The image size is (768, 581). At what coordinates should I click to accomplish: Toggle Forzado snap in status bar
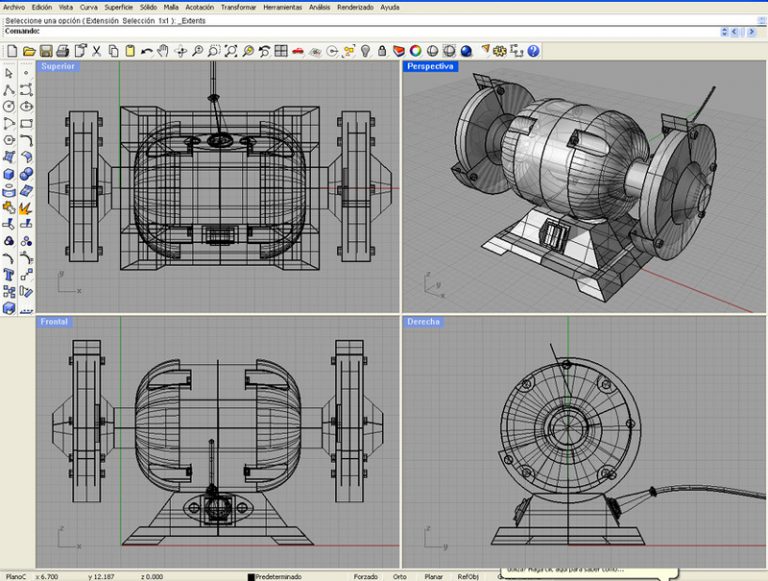tap(364, 576)
